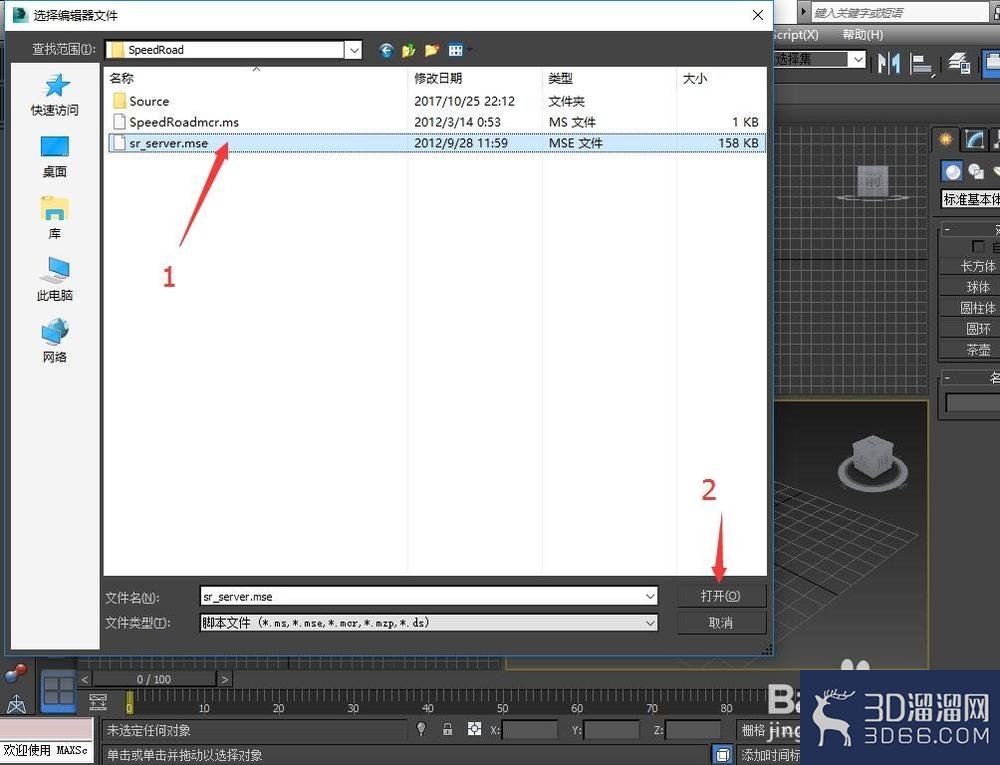Switch to the Create panel tab
Image resolution: width=1000 pixels, height=765 pixels.
[946, 139]
